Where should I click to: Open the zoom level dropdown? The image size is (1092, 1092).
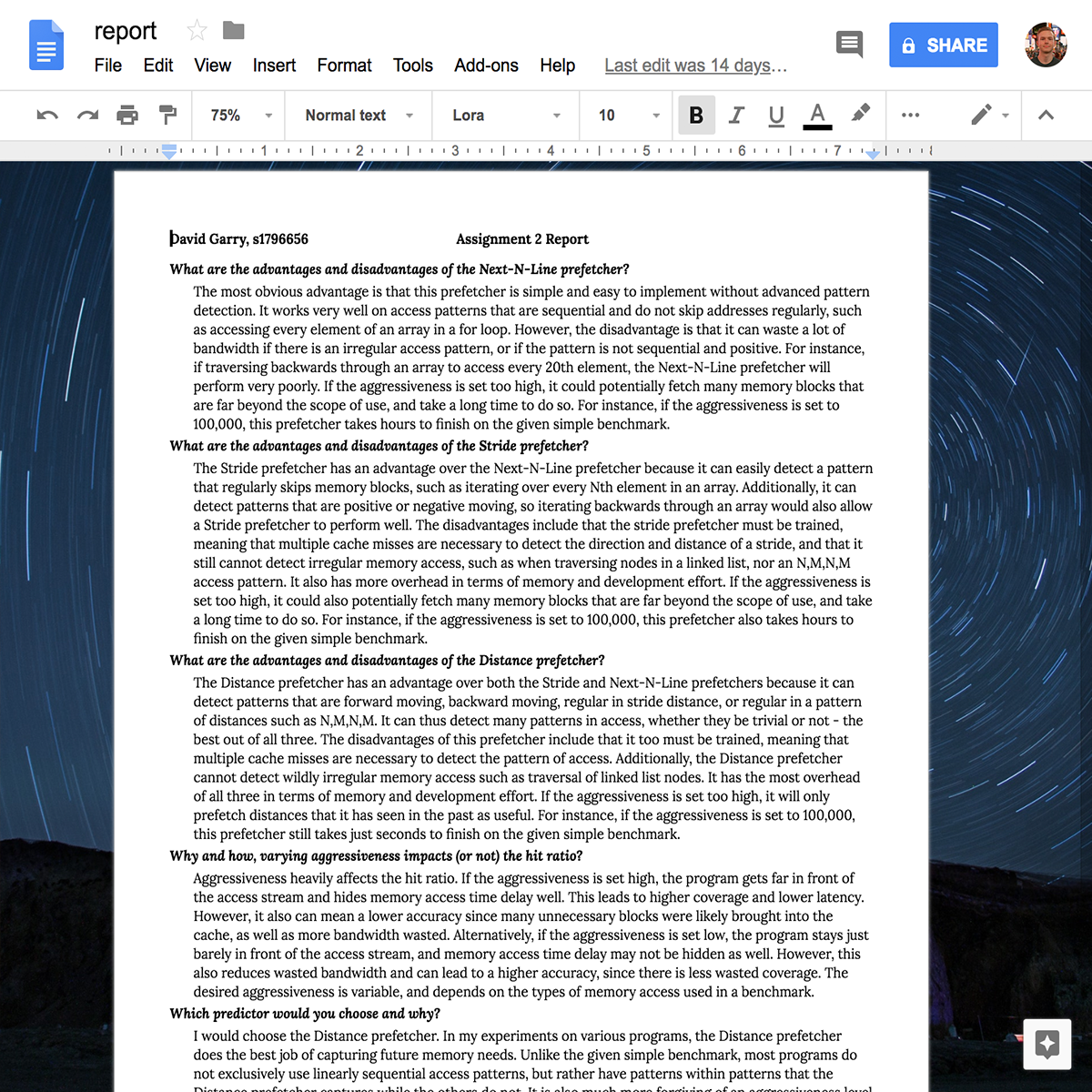coord(238,116)
